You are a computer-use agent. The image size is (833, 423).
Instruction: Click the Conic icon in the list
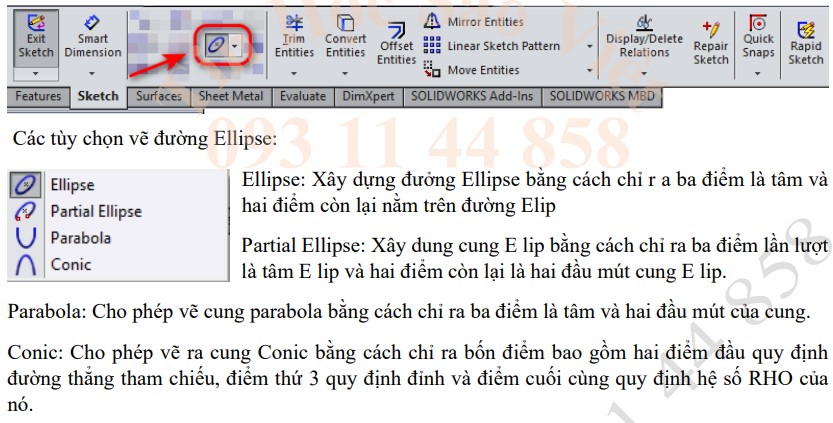point(25,264)
